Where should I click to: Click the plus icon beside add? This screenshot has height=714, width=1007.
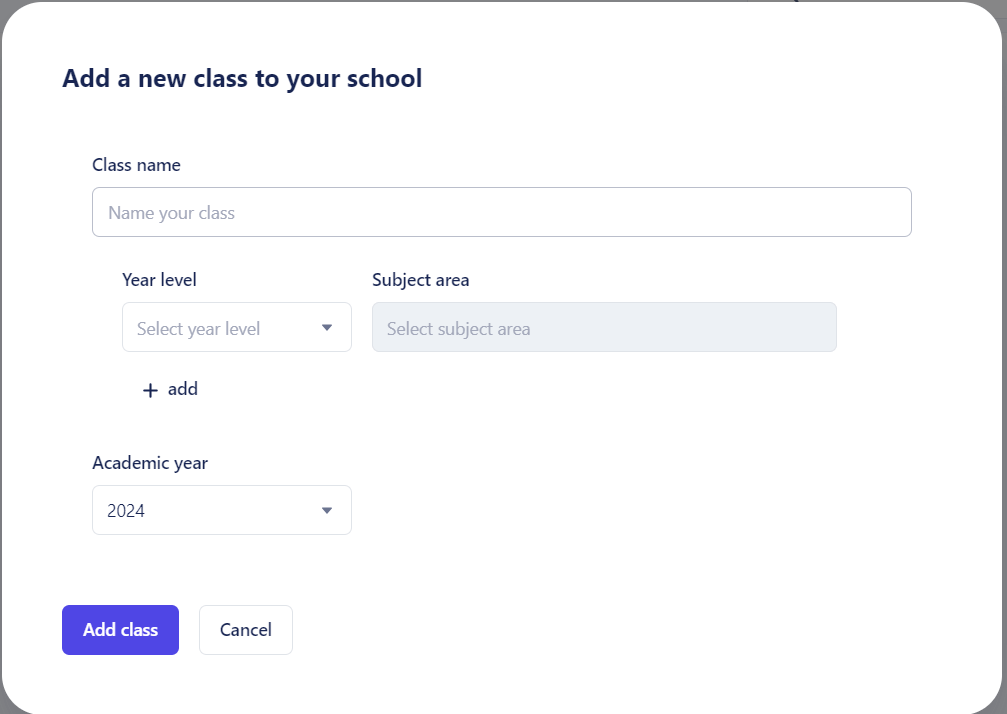(150, 390)
